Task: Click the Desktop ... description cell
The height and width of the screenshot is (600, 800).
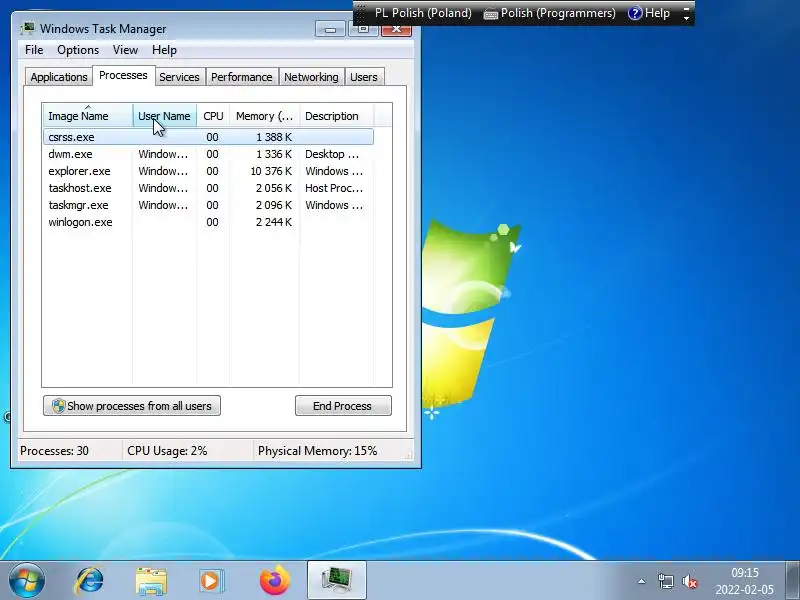Action: (x=332, y=154)
